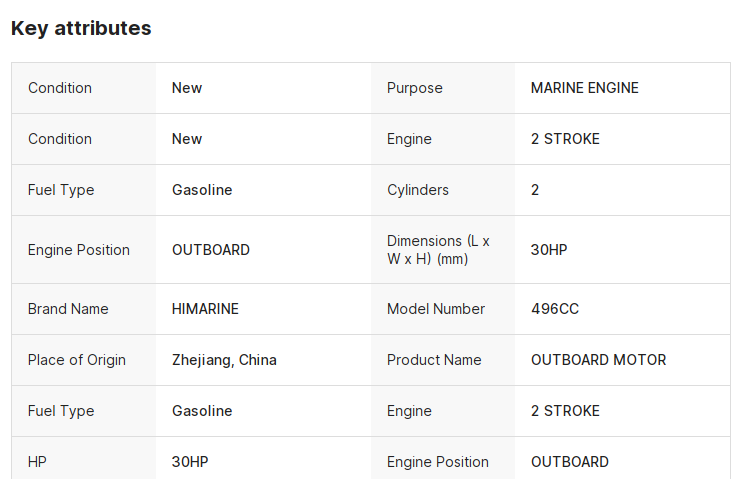The height and width of the screenshot is (479, 741).
Task: Click the HP label cell
Action: pos(37,462)
